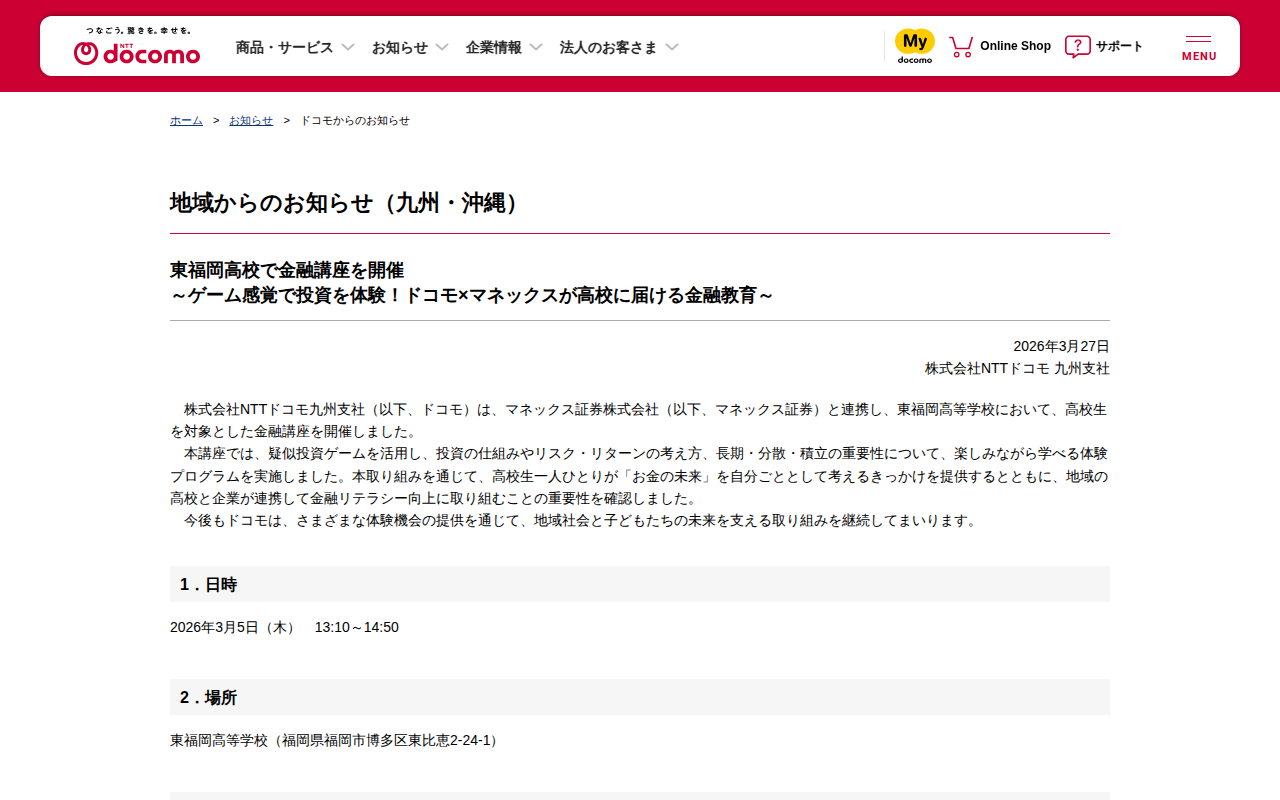
Task: Click the ドコモからのお知らせ breadcrumb text
Action: pos(355,120)
